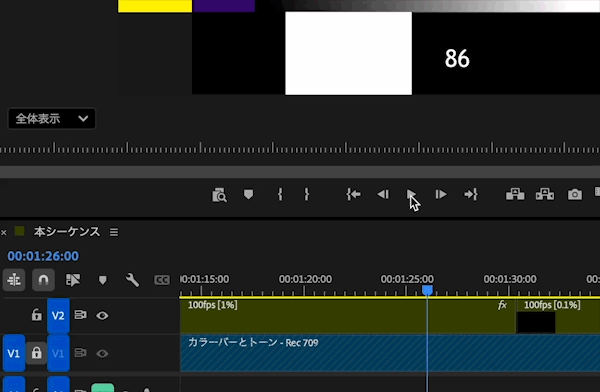
Task: Toggle V2 track targeting
Action: (58, 315)
